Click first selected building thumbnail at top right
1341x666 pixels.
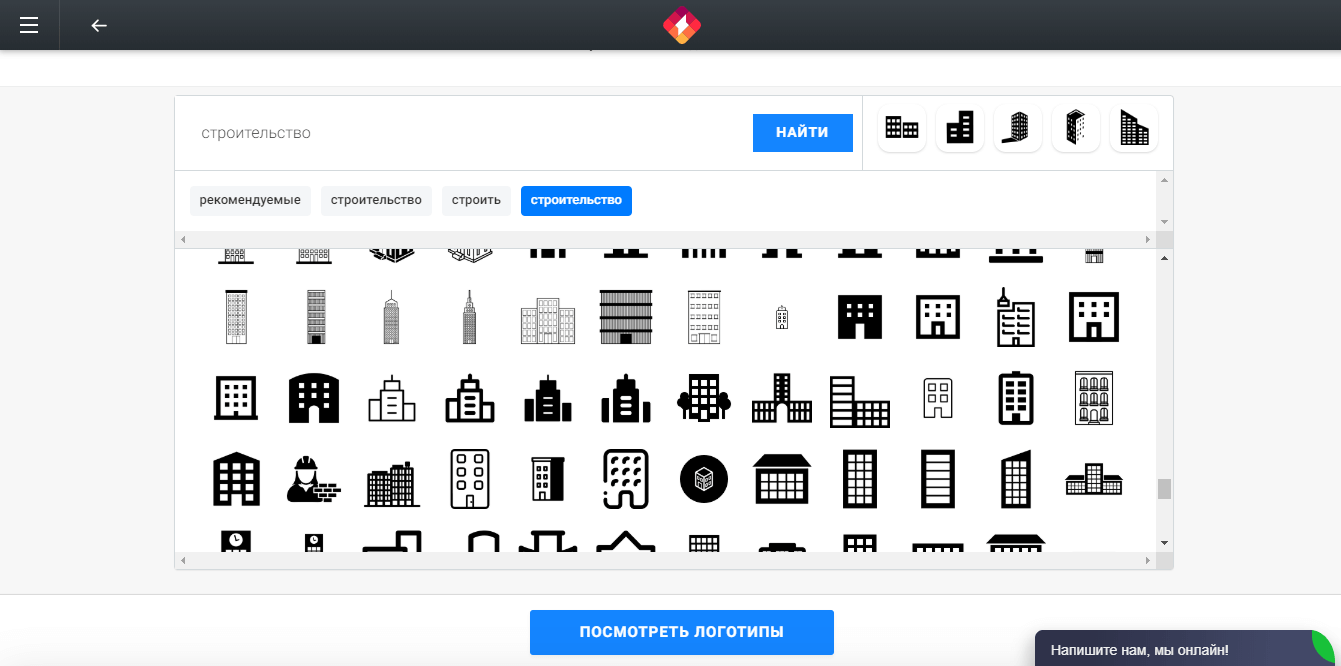(x=902, y=129)
